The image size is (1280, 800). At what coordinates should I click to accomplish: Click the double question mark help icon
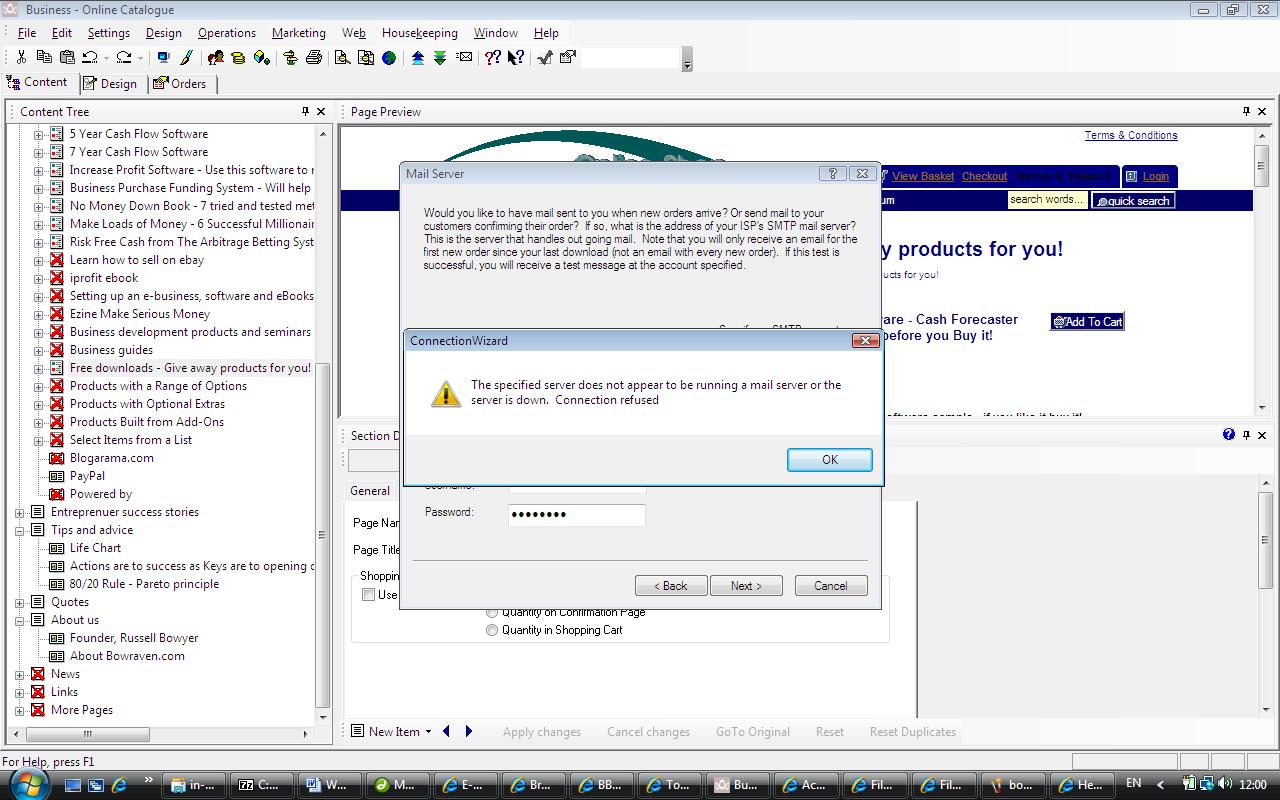492,58
